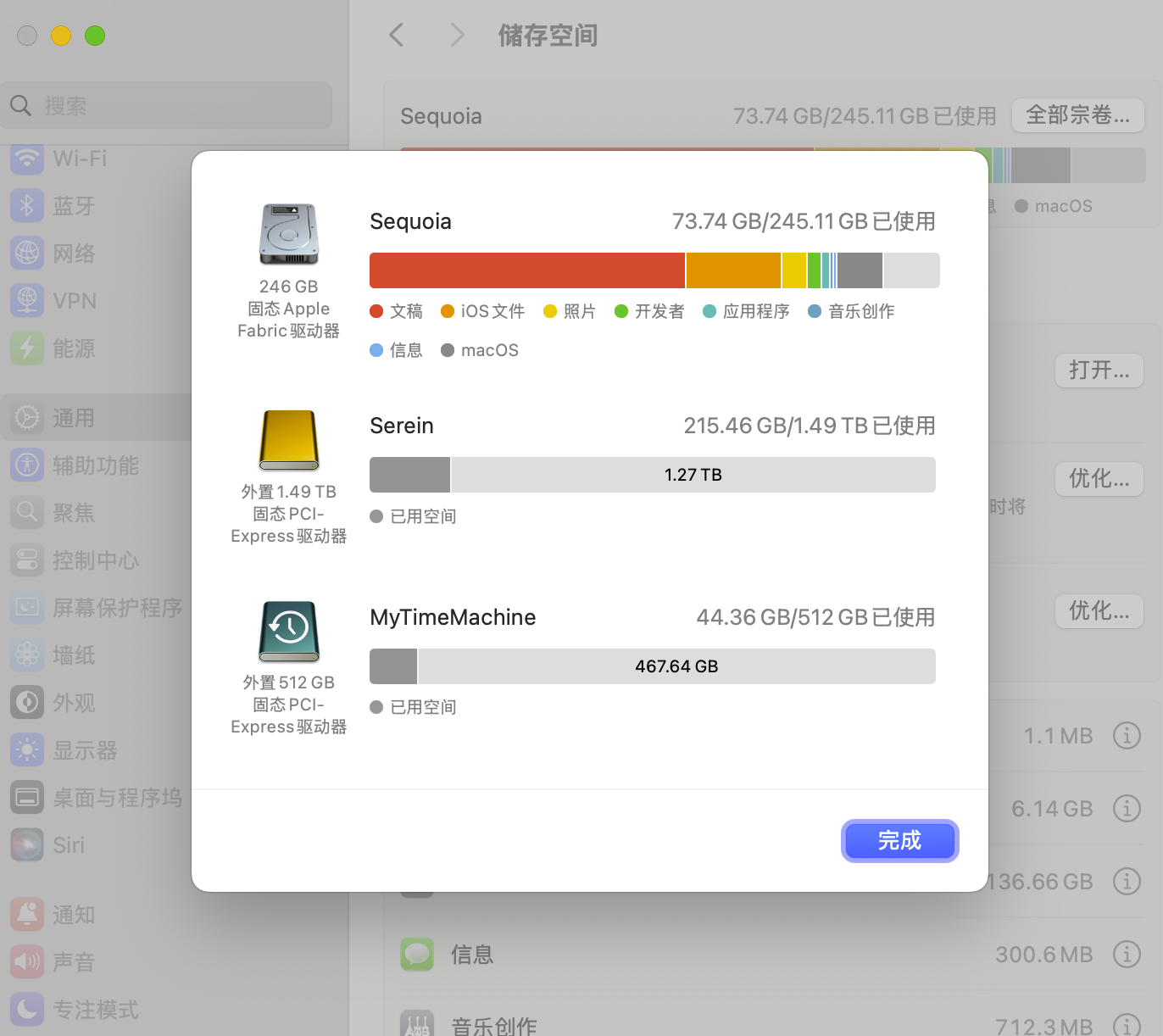The image size is (1163, 1036).
Task: Click the 已用空间 indicator under Serein
Action: click(x=414, y=515)
